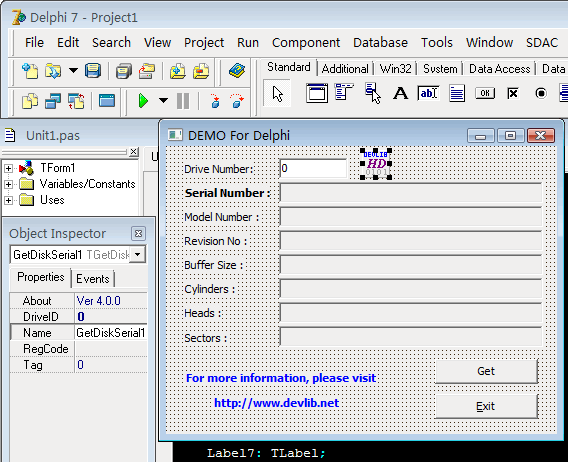Open the Help contents book icon

(237, 71)
